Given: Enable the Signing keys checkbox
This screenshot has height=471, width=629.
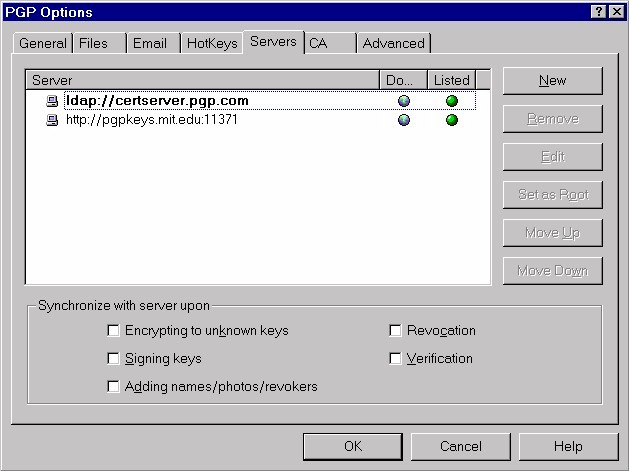Looking at the screenshot, I should coord(113,358).
